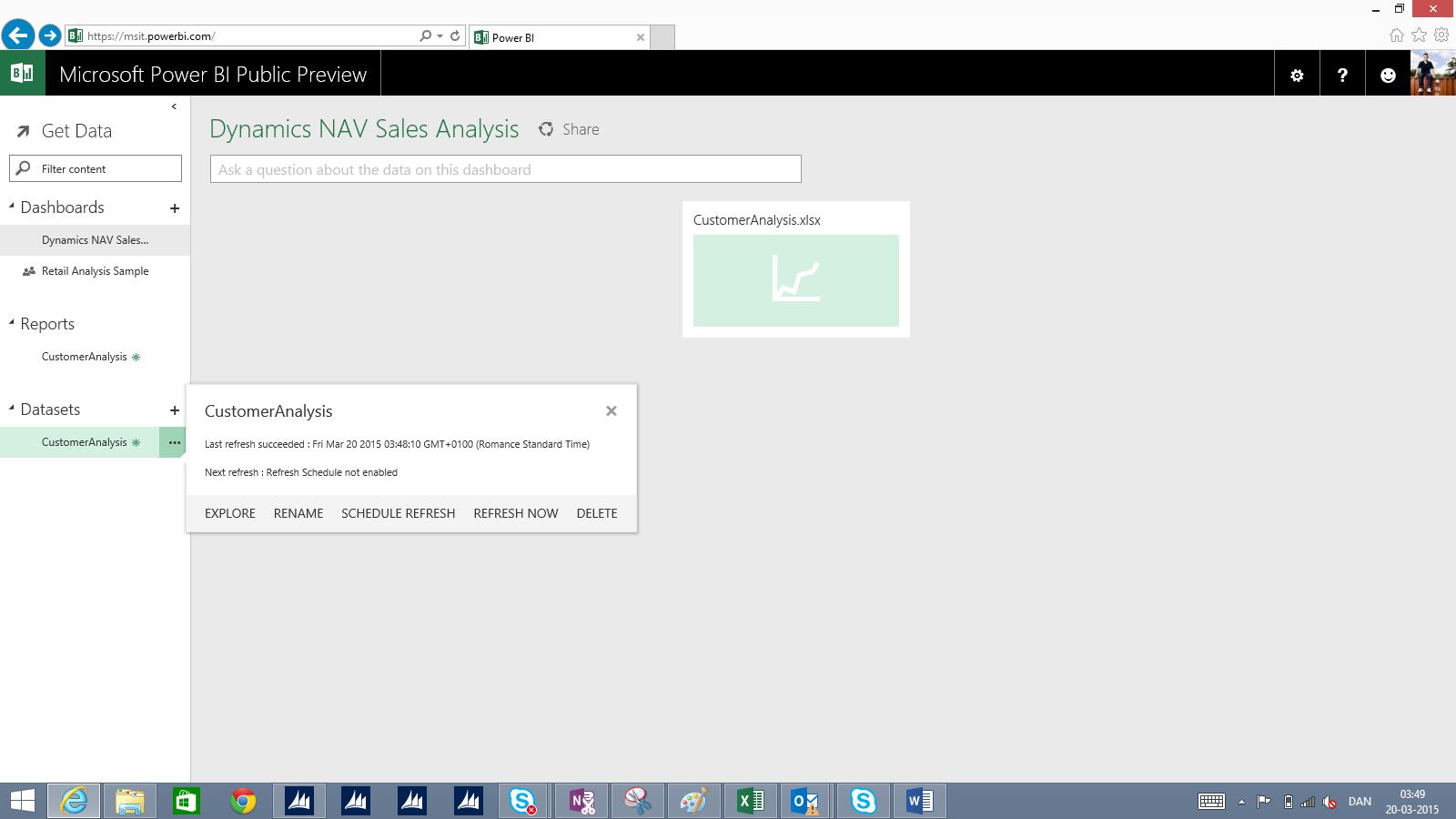Select EXPLORE in the CustomerAnalysis popup
This screenshot has width=1456, height=819.
(x=228, y=512)
